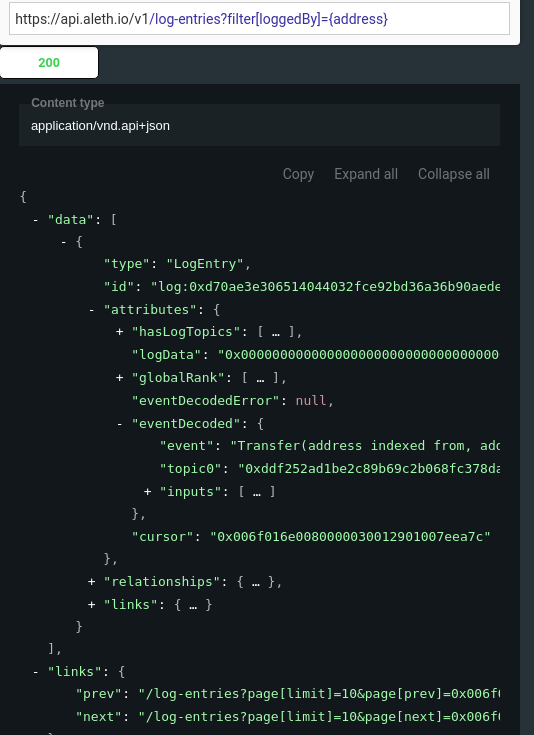Click the application/vnd.api+json content type box

[x=259, y=125]
